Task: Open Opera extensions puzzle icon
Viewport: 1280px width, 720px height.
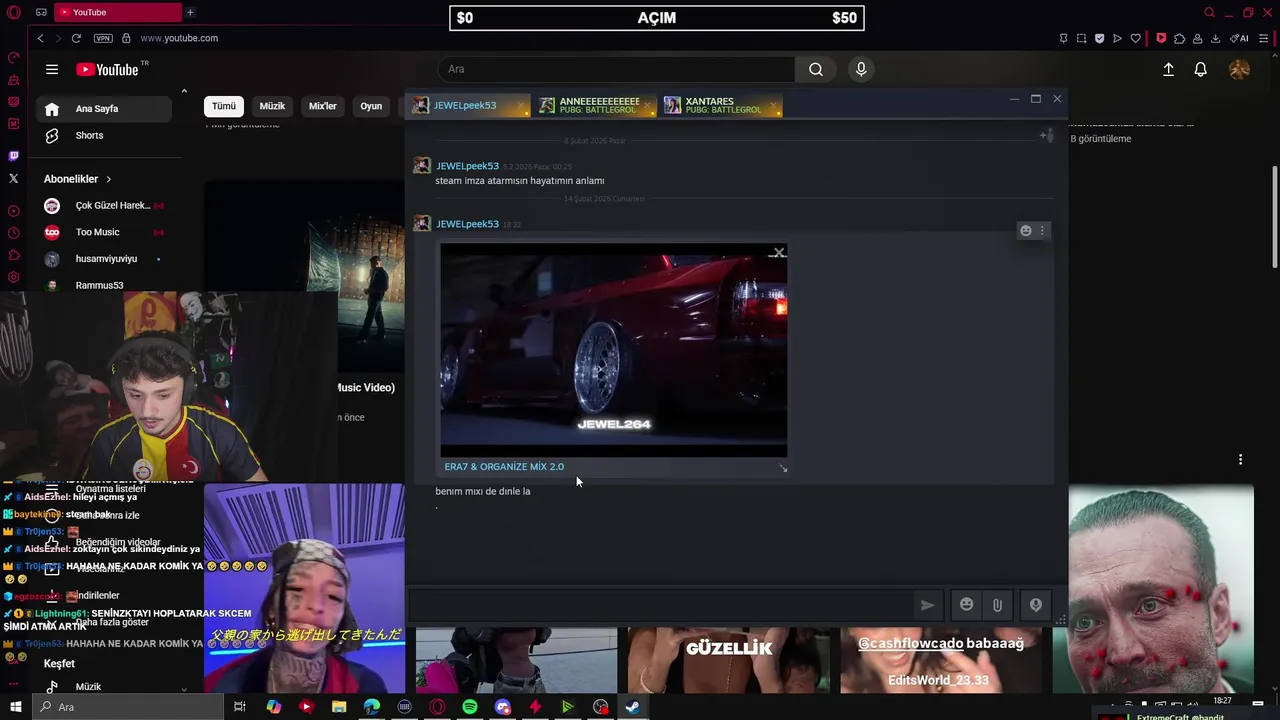Action: pyautogui.click(x=1179, y=38)
